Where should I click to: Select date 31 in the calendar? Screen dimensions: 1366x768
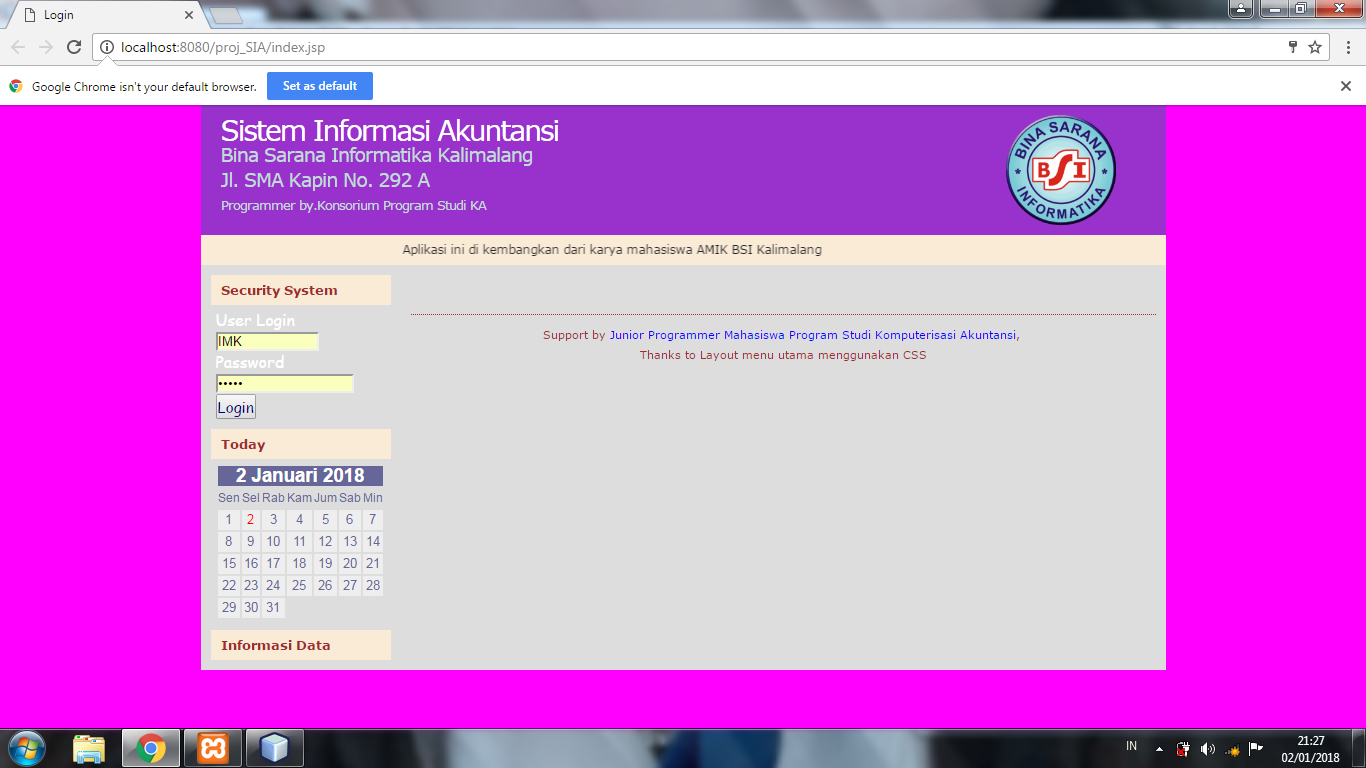pos(273,608)
